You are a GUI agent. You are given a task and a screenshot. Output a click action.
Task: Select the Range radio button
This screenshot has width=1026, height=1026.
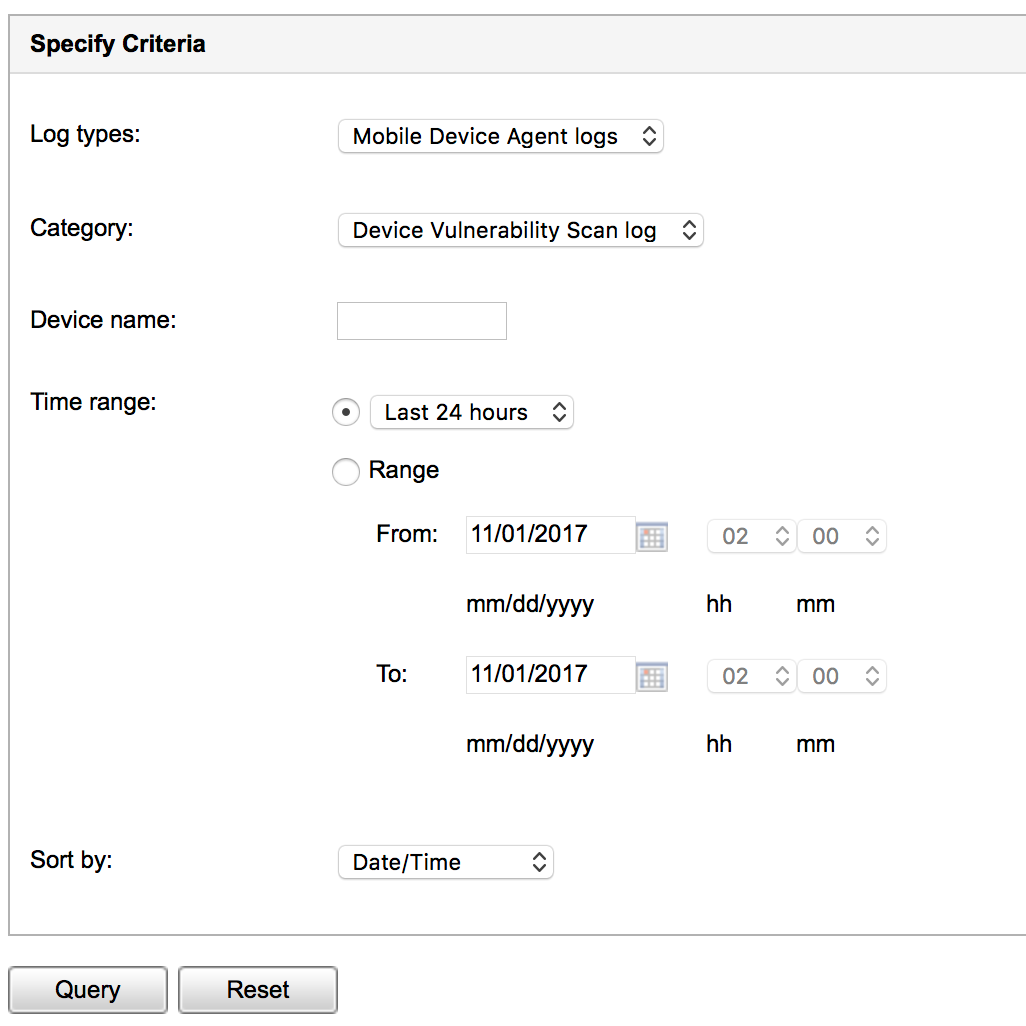point(345,472)
